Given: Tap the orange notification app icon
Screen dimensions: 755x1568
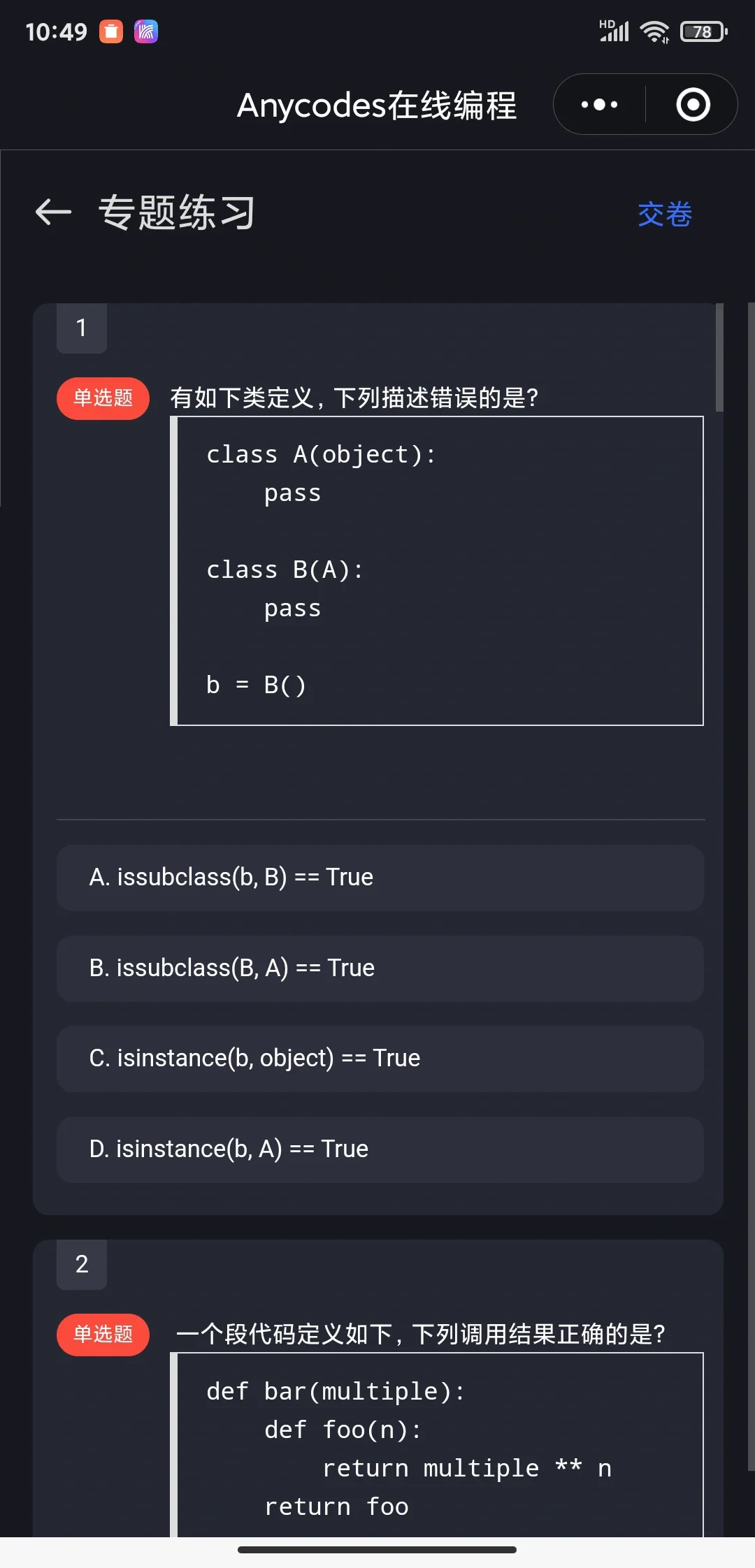Looking at the screenshot, I should click(111, 31).
